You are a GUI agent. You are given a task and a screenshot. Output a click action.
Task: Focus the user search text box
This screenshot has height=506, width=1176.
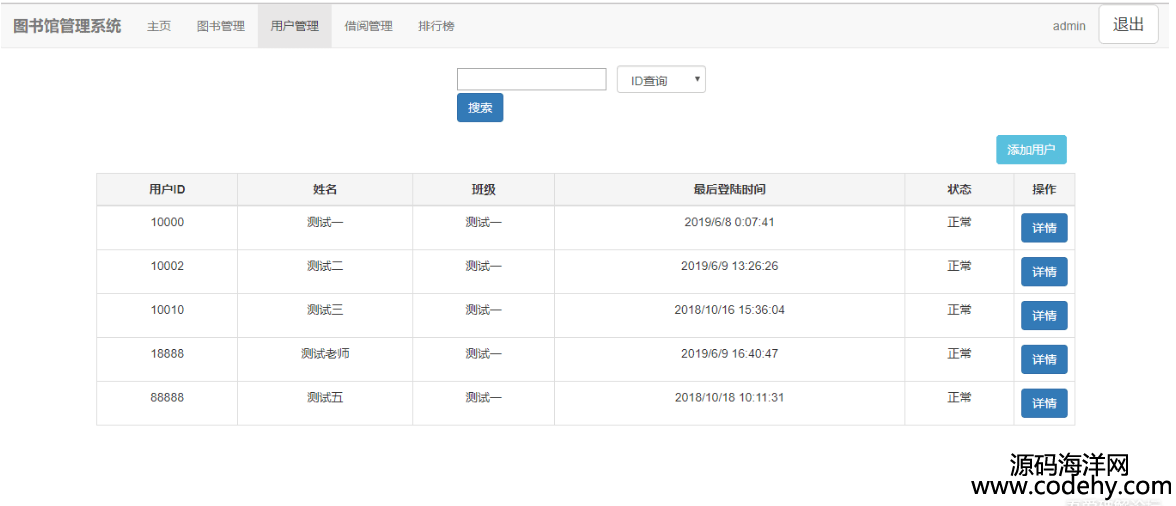(x=531, y=80)
